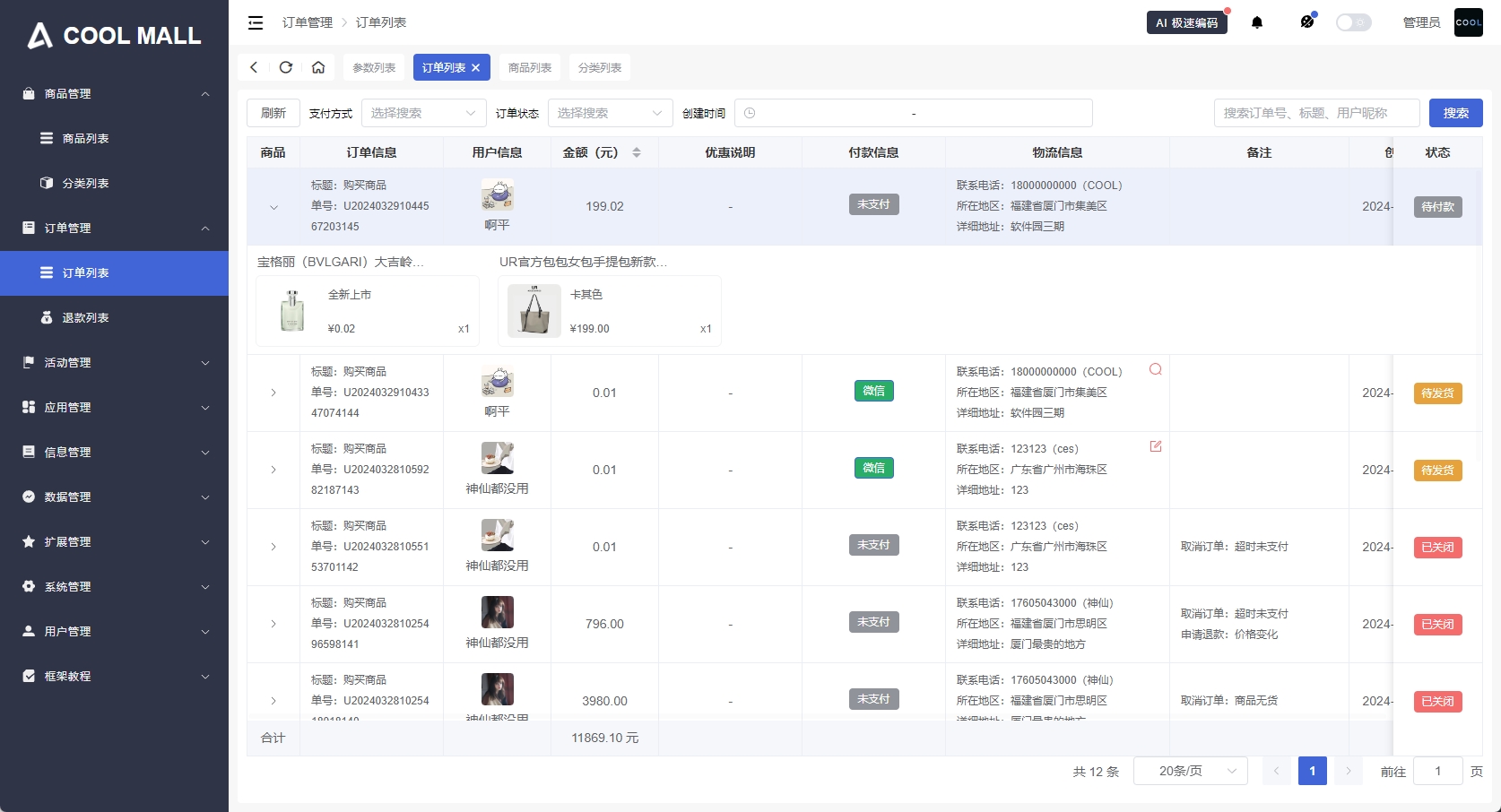This screenshot has width=1501, height=812.
Task: Expand the 数据管理 sidebar menu
Action: (x=114, y=497)
